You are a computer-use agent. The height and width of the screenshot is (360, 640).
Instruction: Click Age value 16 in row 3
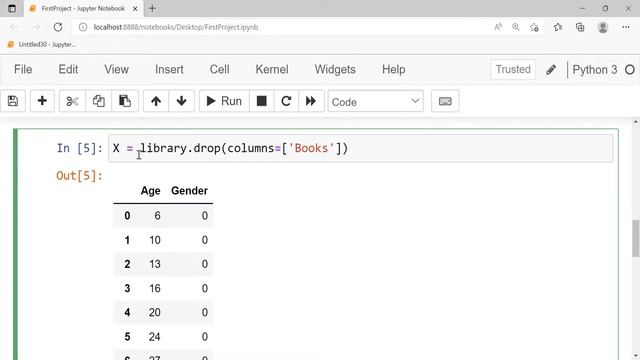(x=155, y=289)
